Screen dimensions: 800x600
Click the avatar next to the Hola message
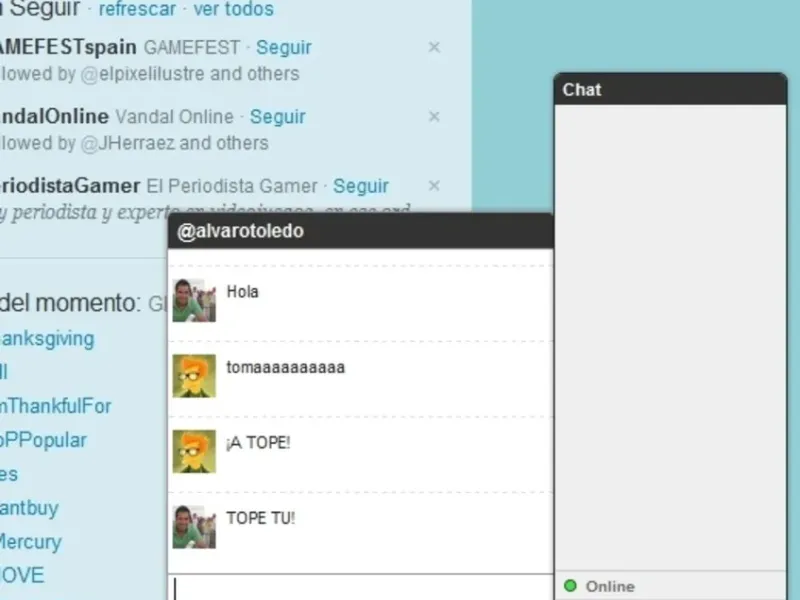click(x=194, y=301)
